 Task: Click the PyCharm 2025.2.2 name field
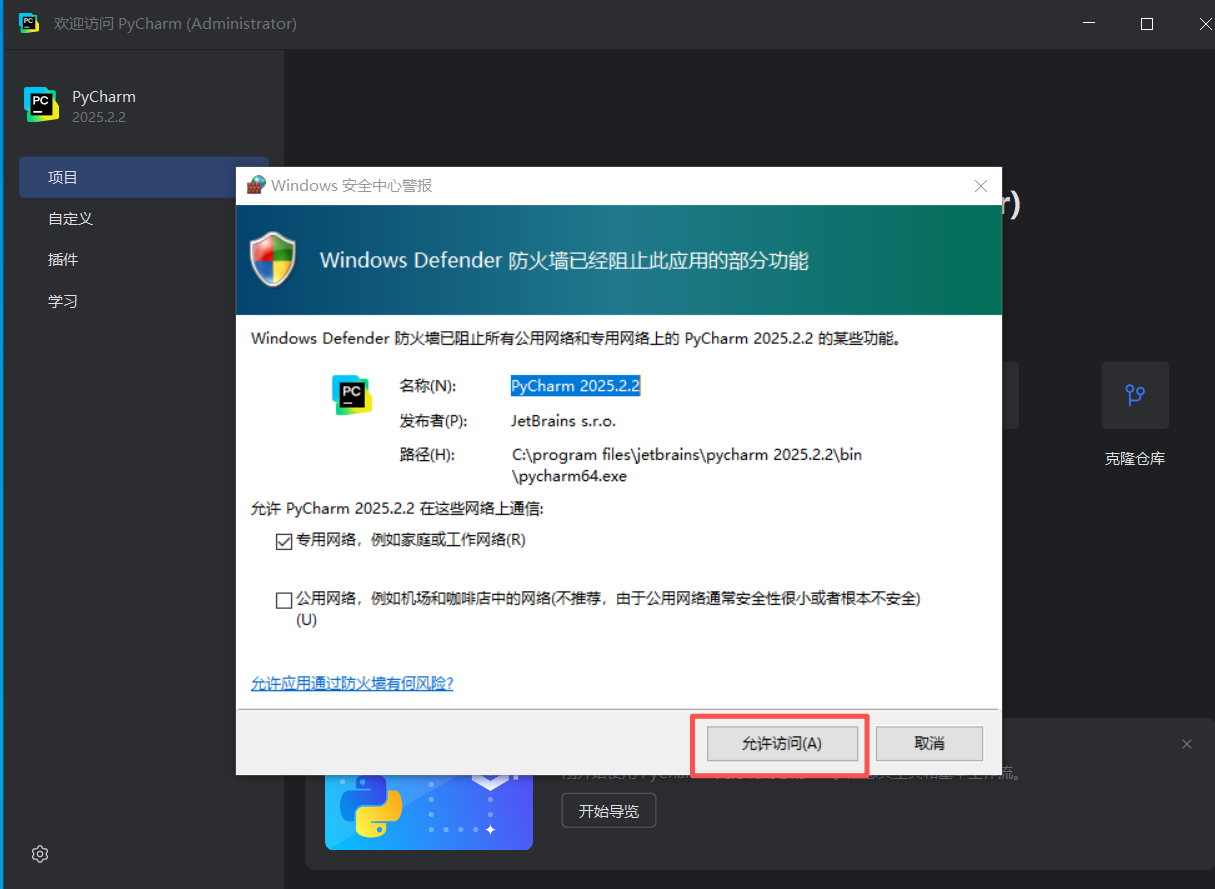coord(575,386)
